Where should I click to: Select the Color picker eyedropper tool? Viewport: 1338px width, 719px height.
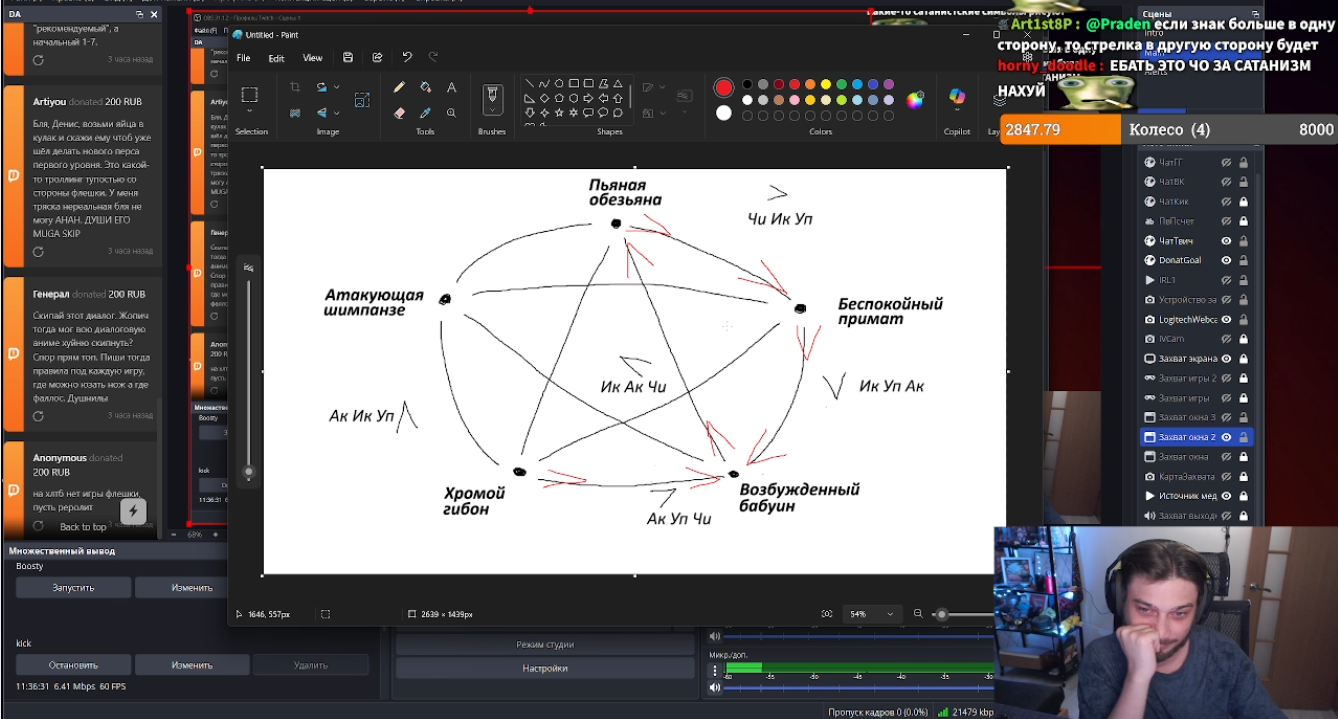pyautogui.click(x=426, y=113)
